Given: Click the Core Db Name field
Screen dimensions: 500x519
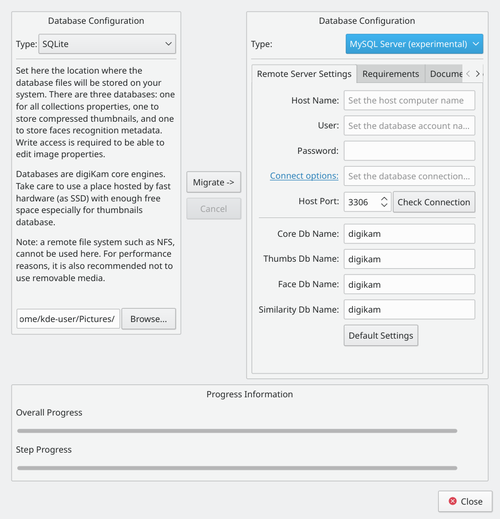Looking at the screenshot, I should tap(409, 234).
